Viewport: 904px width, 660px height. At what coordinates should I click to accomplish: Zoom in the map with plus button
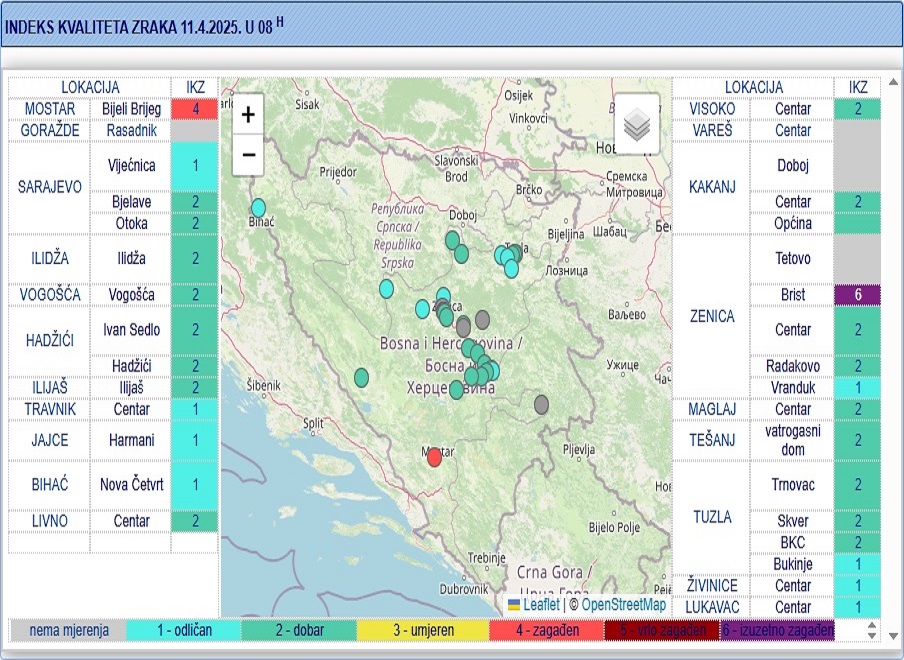[248, 115]
